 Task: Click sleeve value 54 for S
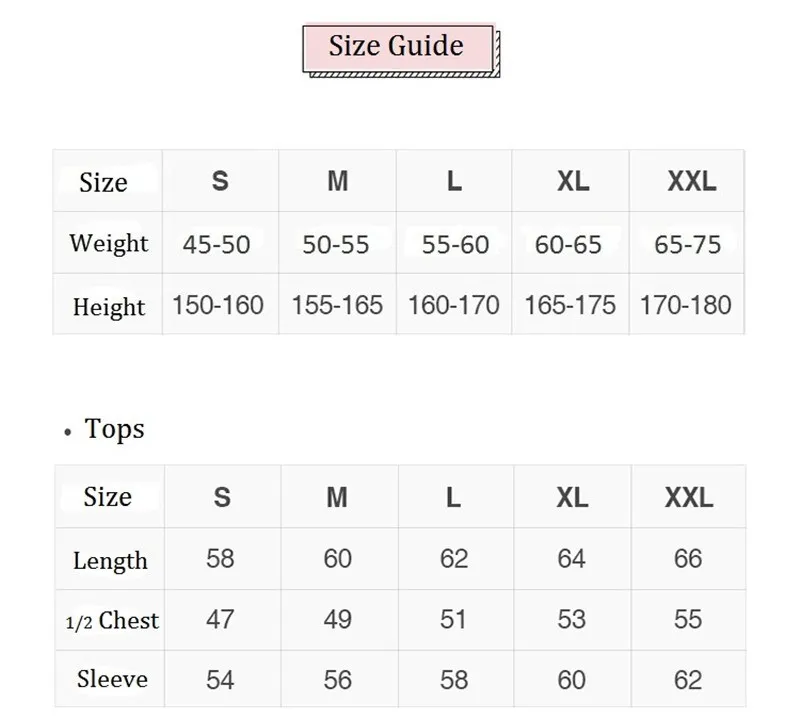click(x=220, y=680)
